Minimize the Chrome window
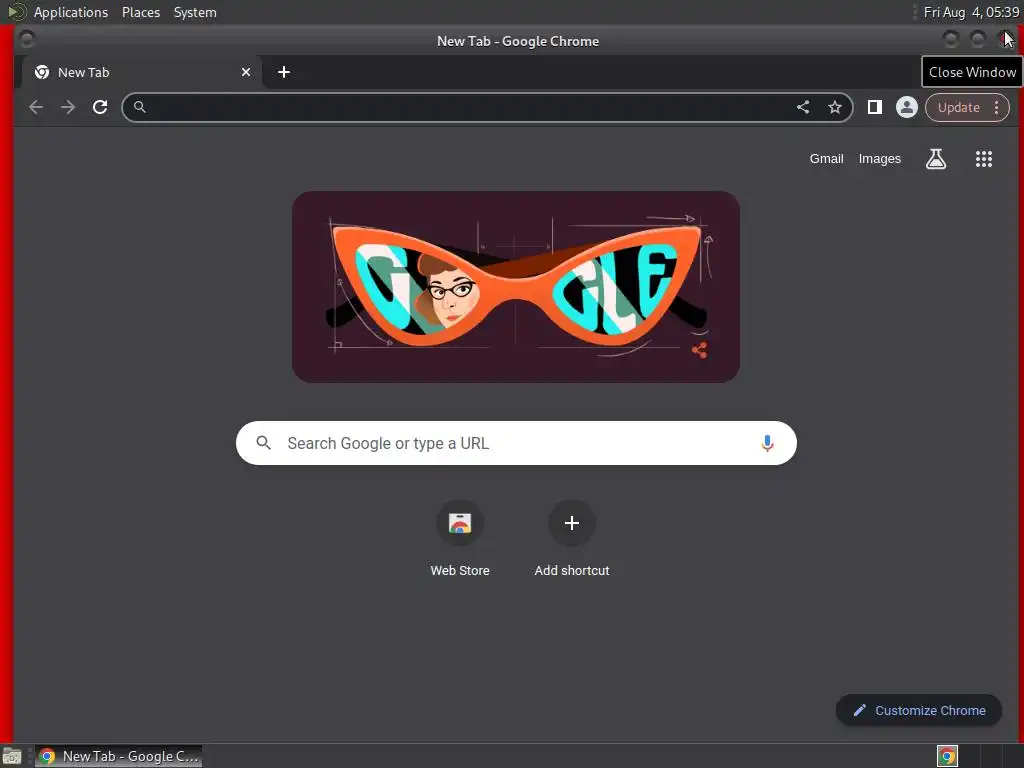Screen dimensions: 1024x768 [x=951, y=40]
